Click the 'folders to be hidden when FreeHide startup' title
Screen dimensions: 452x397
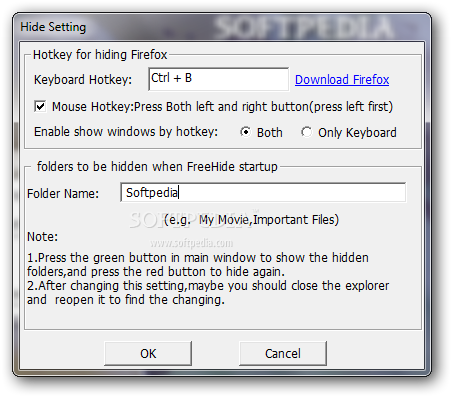pyautogui.click(x=157, y=166)
